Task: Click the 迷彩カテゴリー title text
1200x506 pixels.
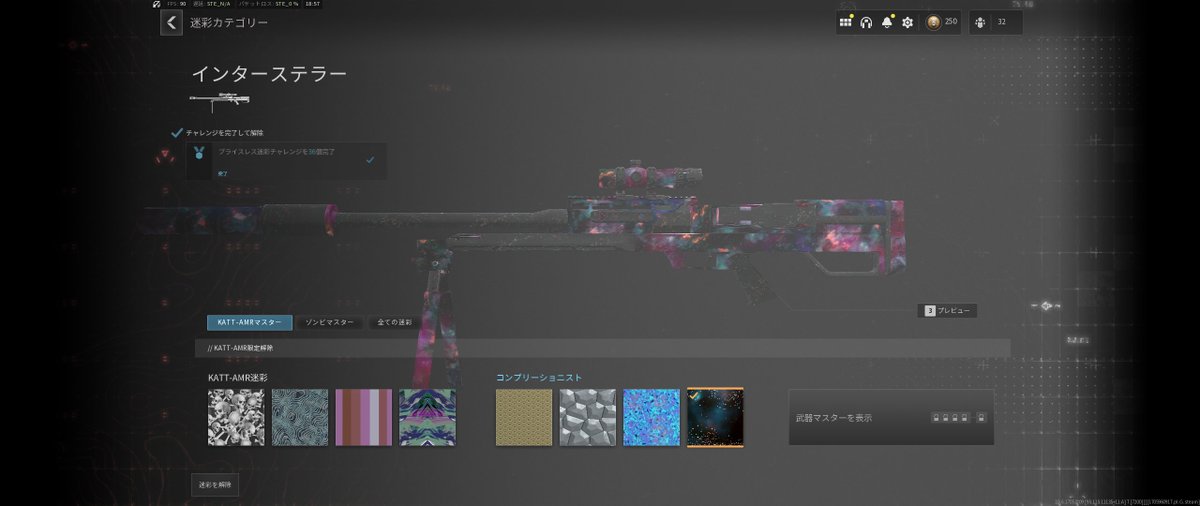Action: (229, 22)
